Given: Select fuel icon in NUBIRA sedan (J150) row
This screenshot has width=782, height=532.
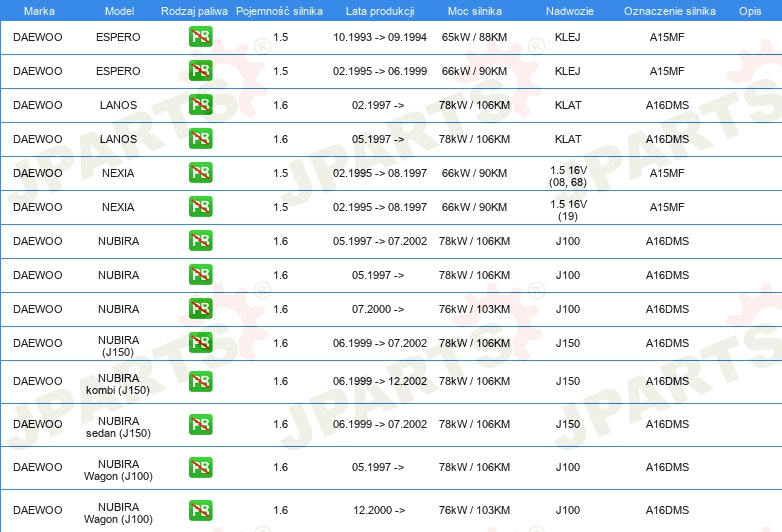Looking at the screenshot, I should (200, 424).
